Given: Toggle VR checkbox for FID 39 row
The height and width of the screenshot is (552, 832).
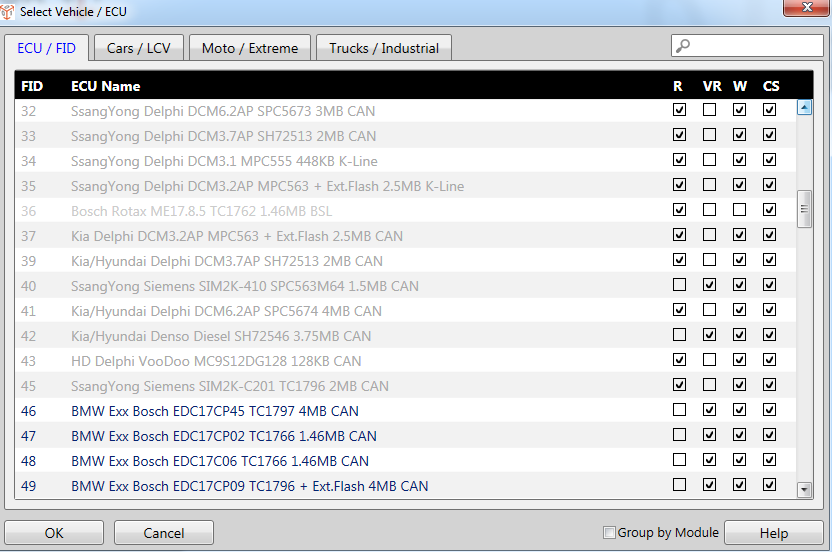Looking at the screenshot, I should pyautogui.click(x=709, y=260).
